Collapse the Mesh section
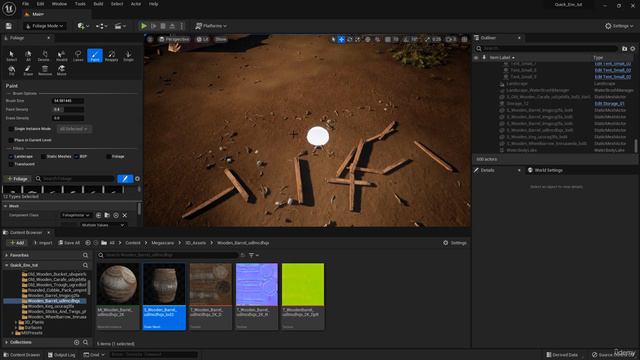 pyautogui.click(x=6, y=206)
